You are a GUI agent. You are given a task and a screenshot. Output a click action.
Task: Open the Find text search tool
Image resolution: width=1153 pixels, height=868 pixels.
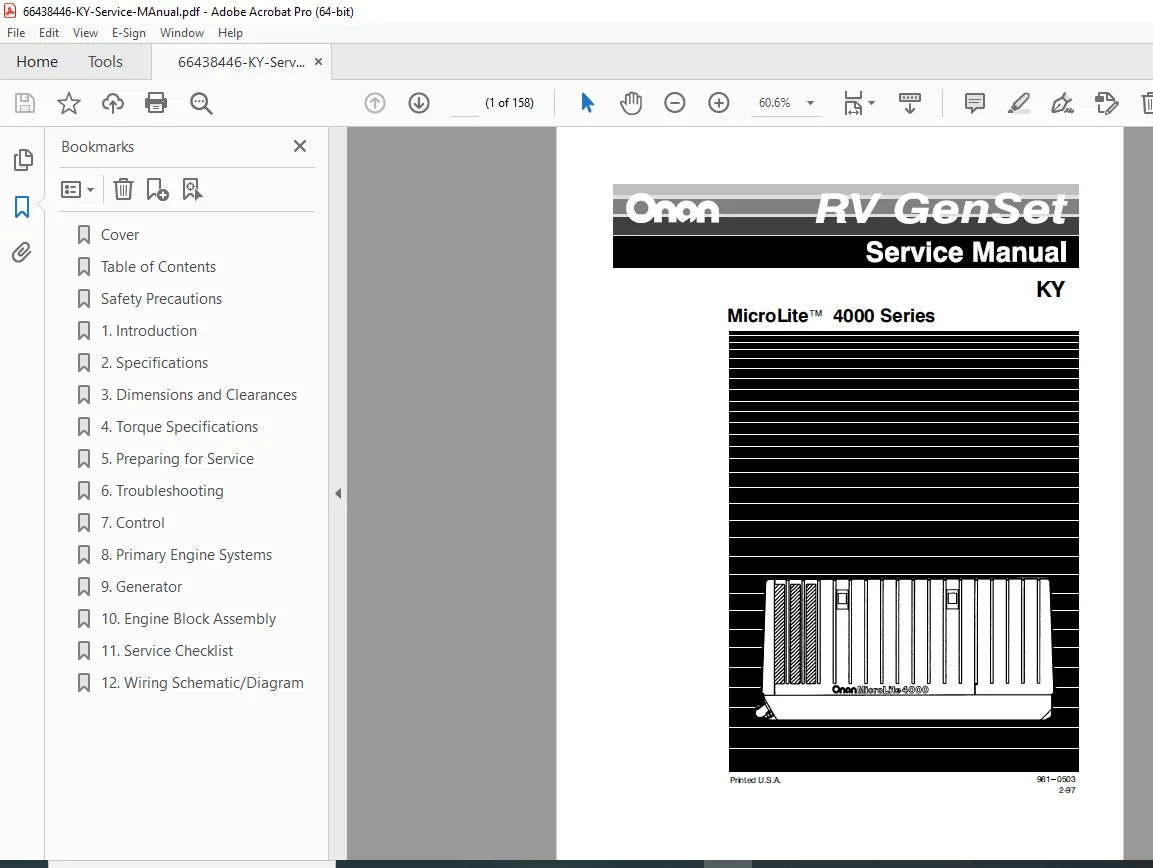(201, 103)
